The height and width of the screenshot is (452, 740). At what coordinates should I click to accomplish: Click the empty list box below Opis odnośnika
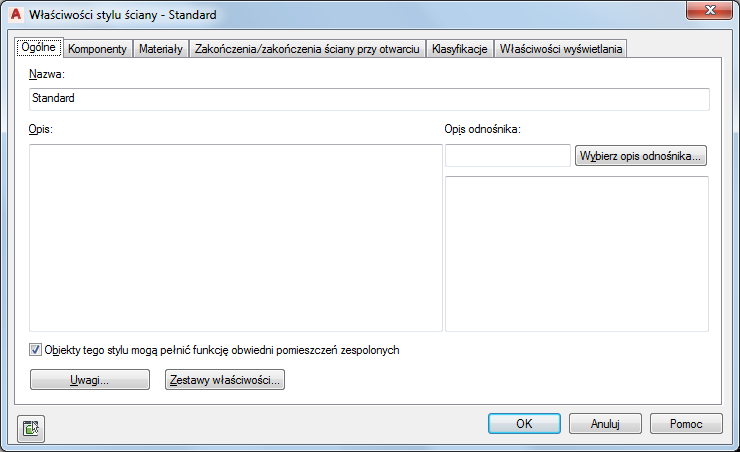576,254
